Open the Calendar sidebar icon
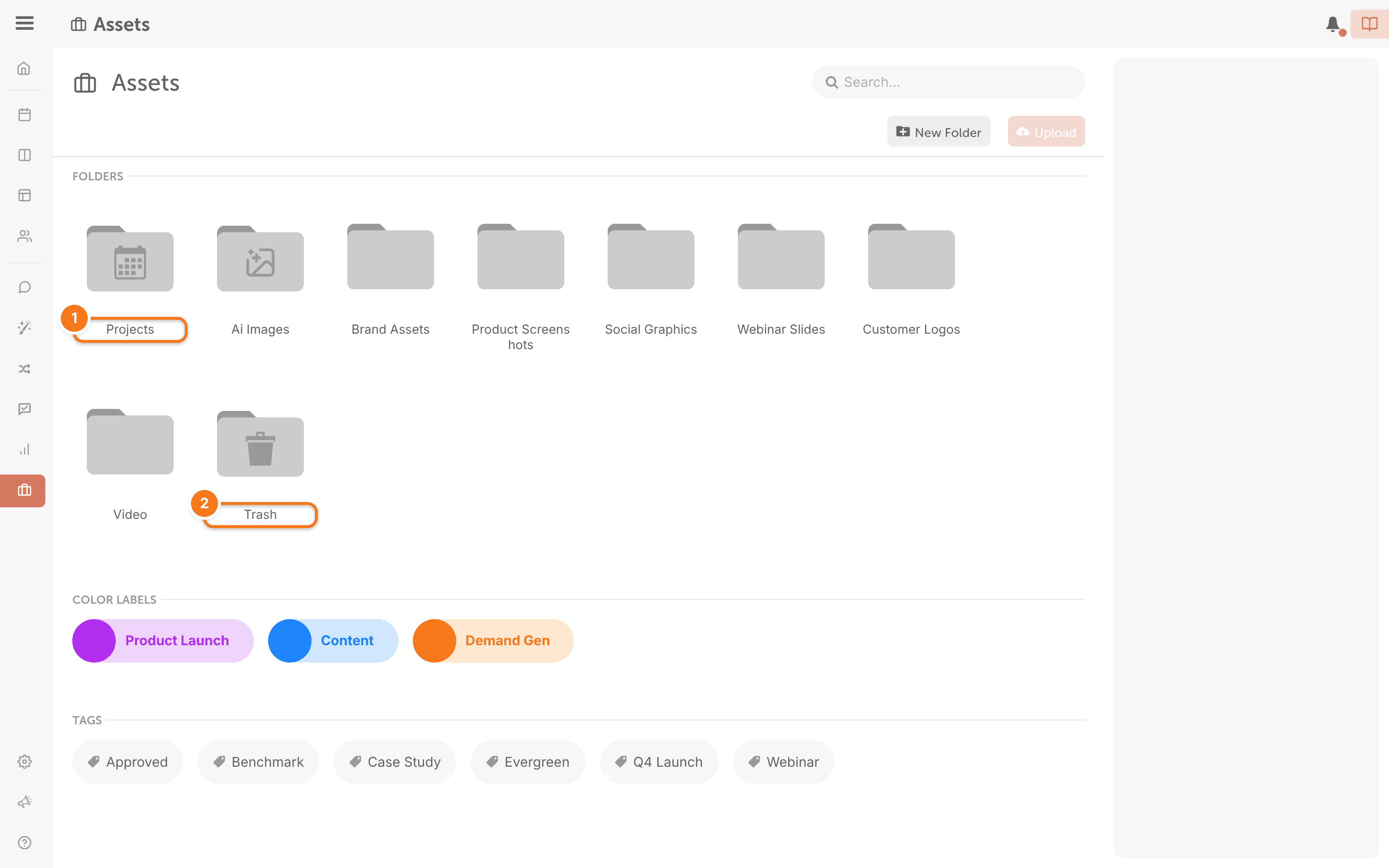This screenshot has width=1389, height=868. [x=24, y=114]
